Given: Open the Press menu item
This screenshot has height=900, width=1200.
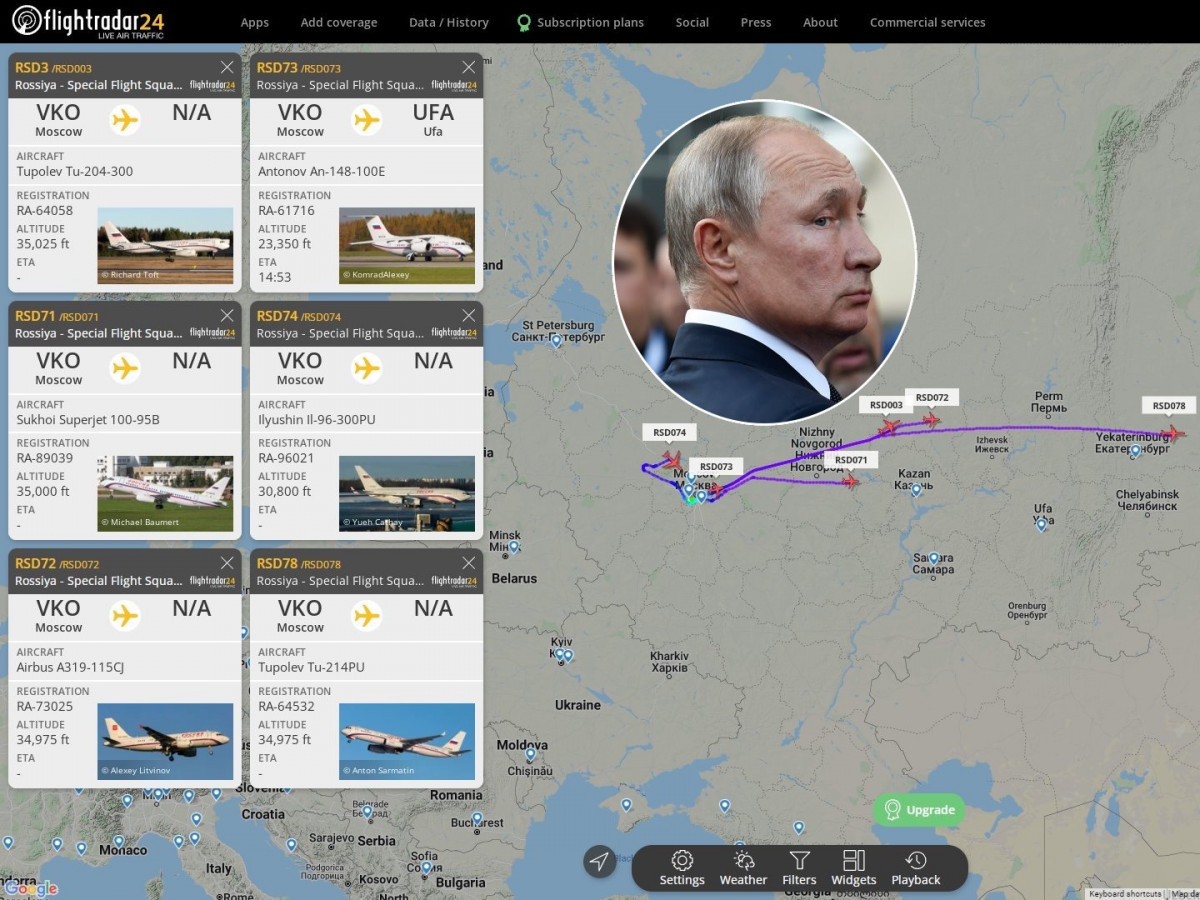Looking at the screenshot, I should pyautogui.click(x=756, y=22).
